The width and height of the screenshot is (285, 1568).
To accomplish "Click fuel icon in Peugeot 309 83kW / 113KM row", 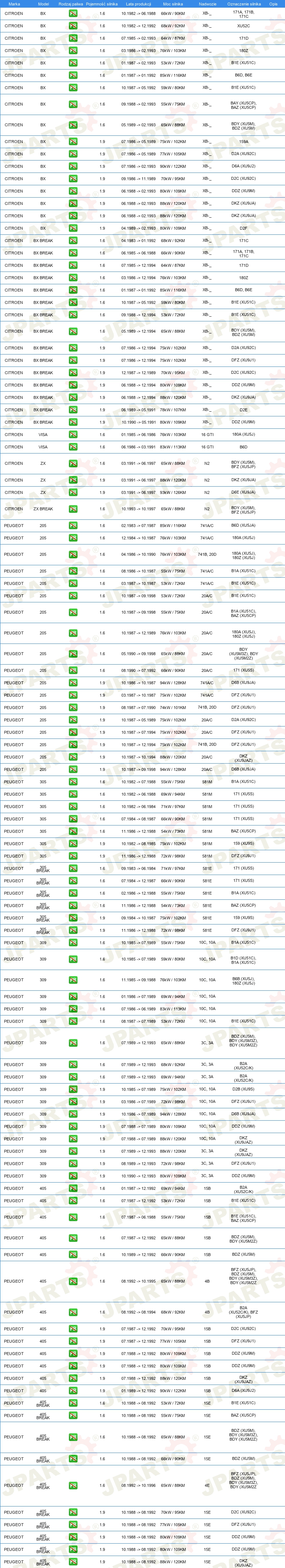I will click(x=73, y=1009).
